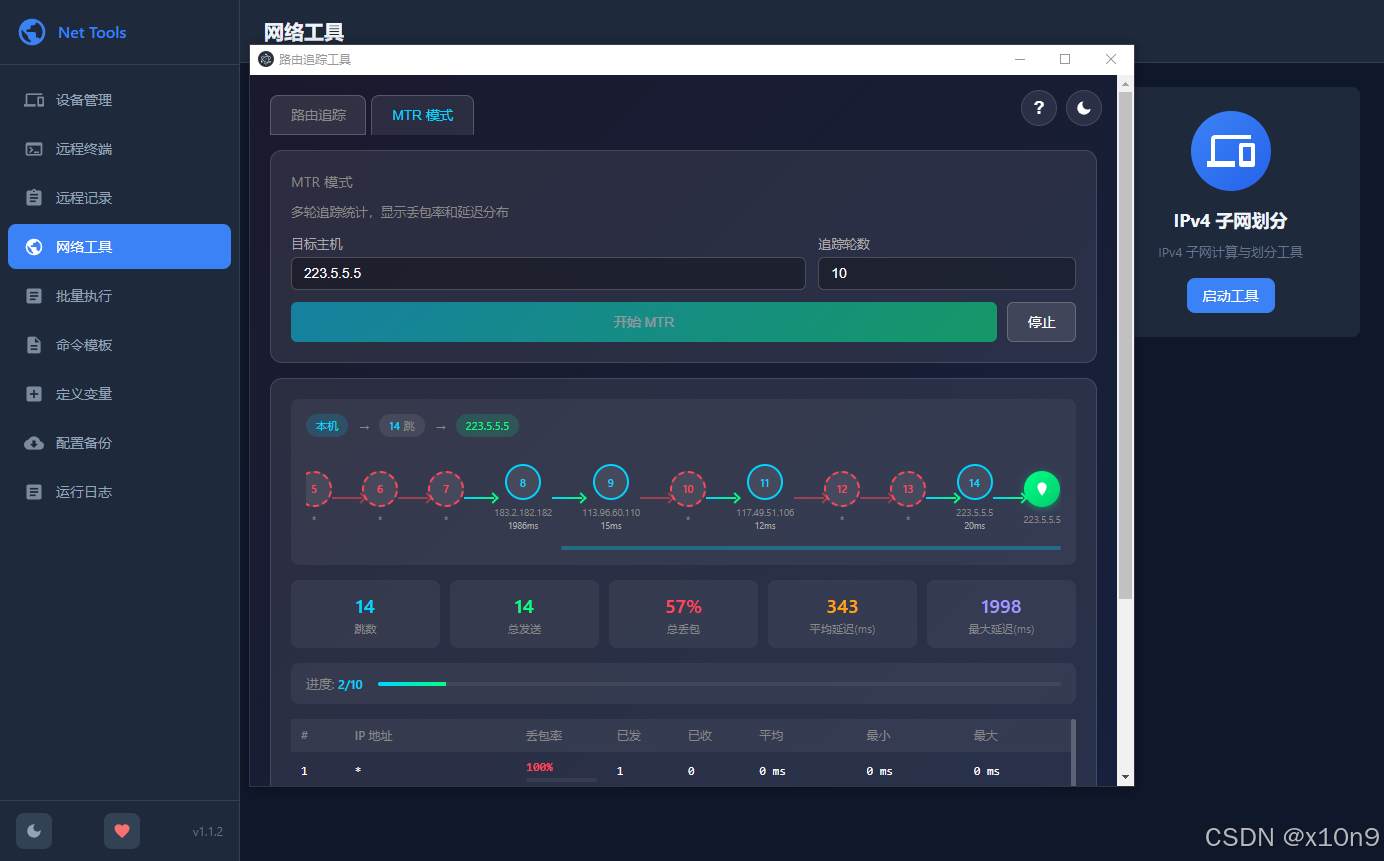The height and width of the screenshot is (861, 1384).
Task: Select hop node 6 in the route diagram
Action: 380,489
